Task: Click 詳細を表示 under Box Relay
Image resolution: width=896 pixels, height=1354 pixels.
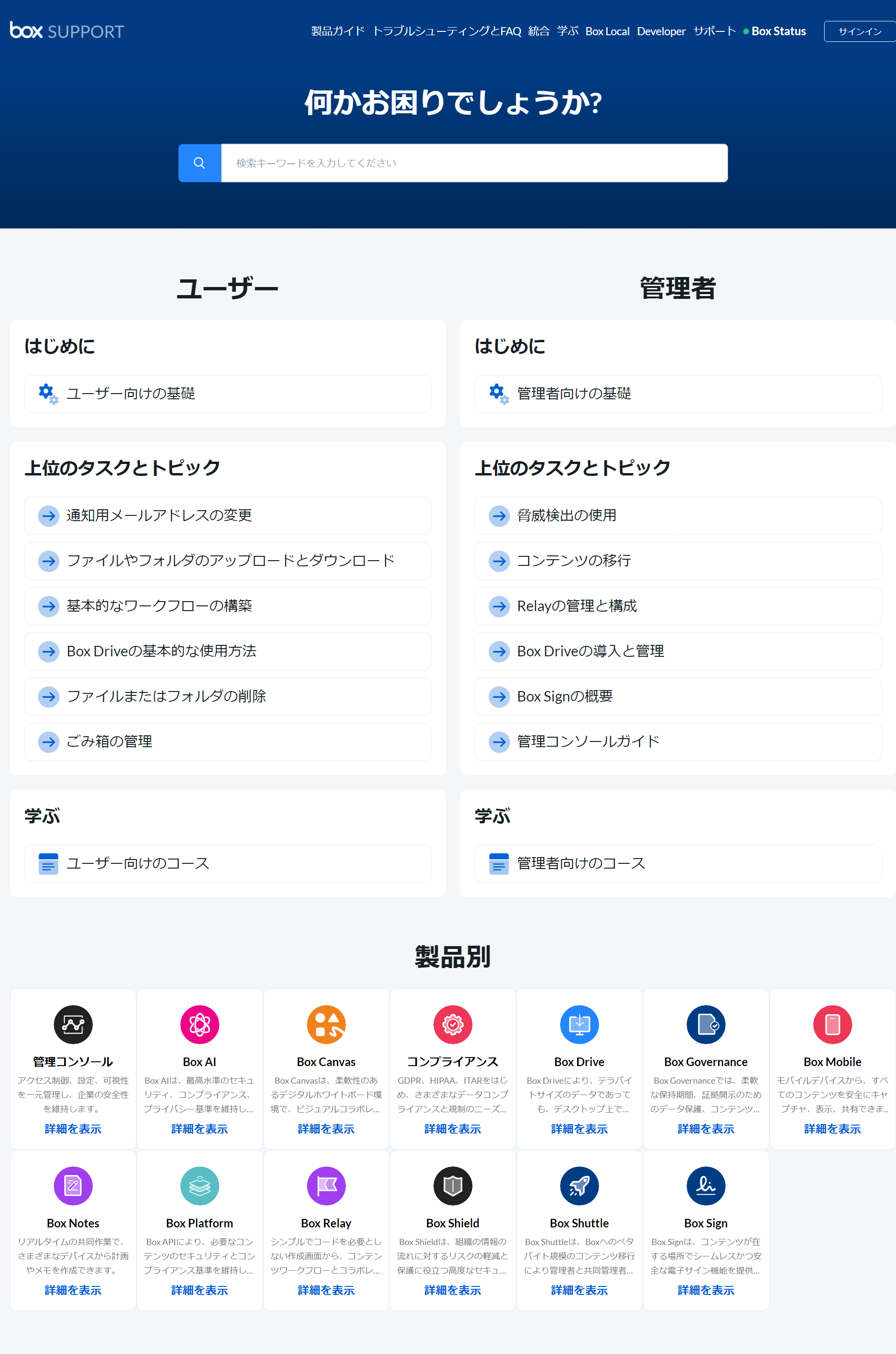Action: click(x=326, y=1290)
